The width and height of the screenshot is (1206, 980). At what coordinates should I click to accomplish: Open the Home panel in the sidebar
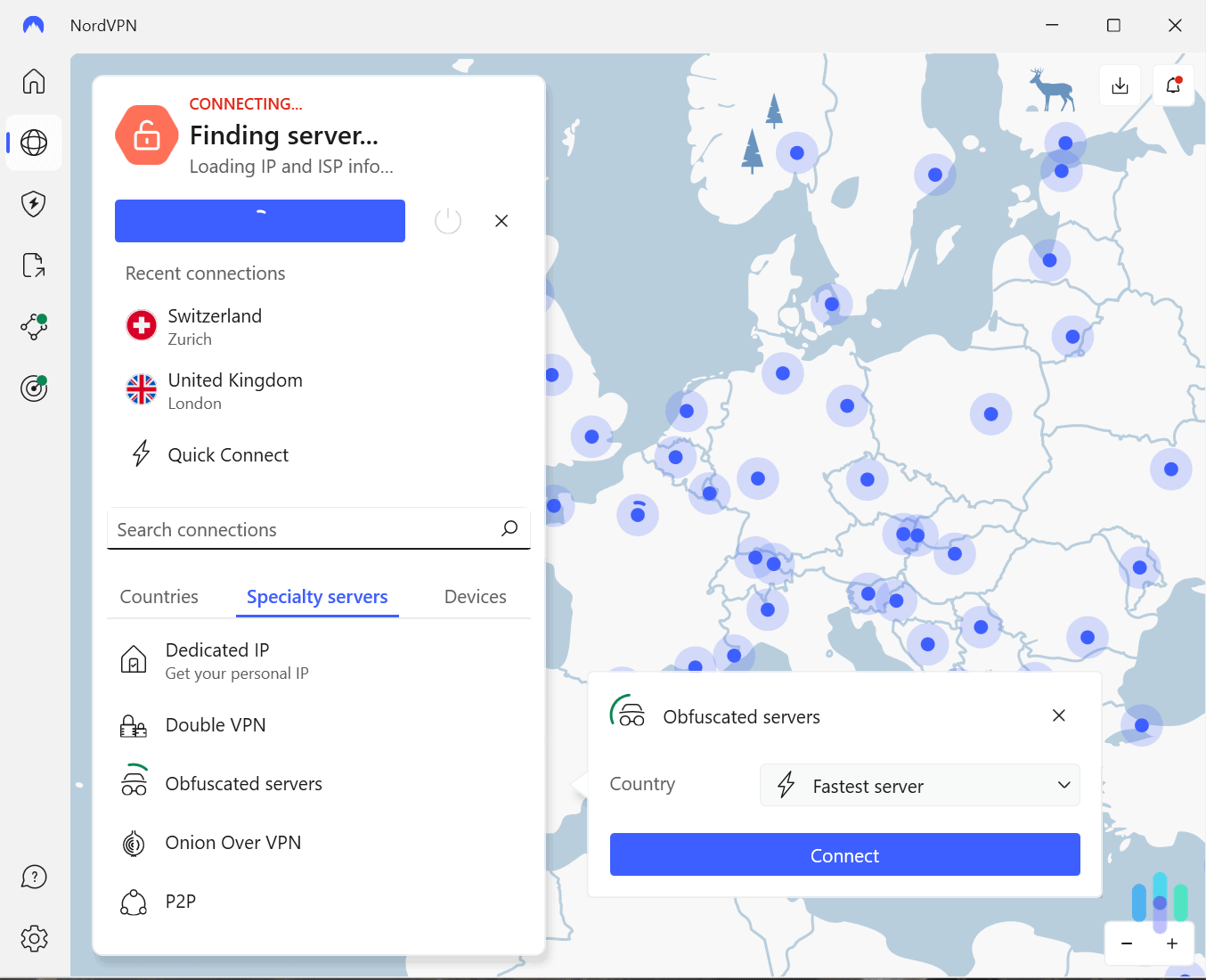(33, 81)
